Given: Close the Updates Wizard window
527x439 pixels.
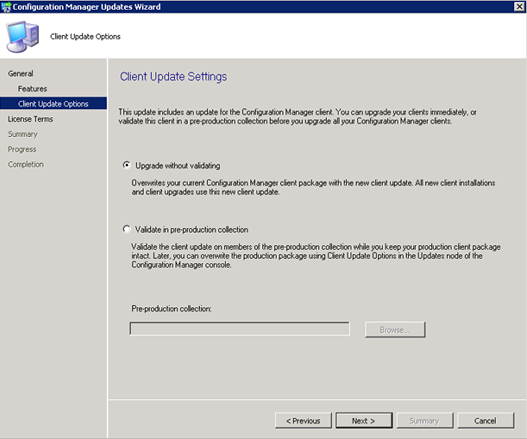Looking at the screenshot, I should point(519,6).
